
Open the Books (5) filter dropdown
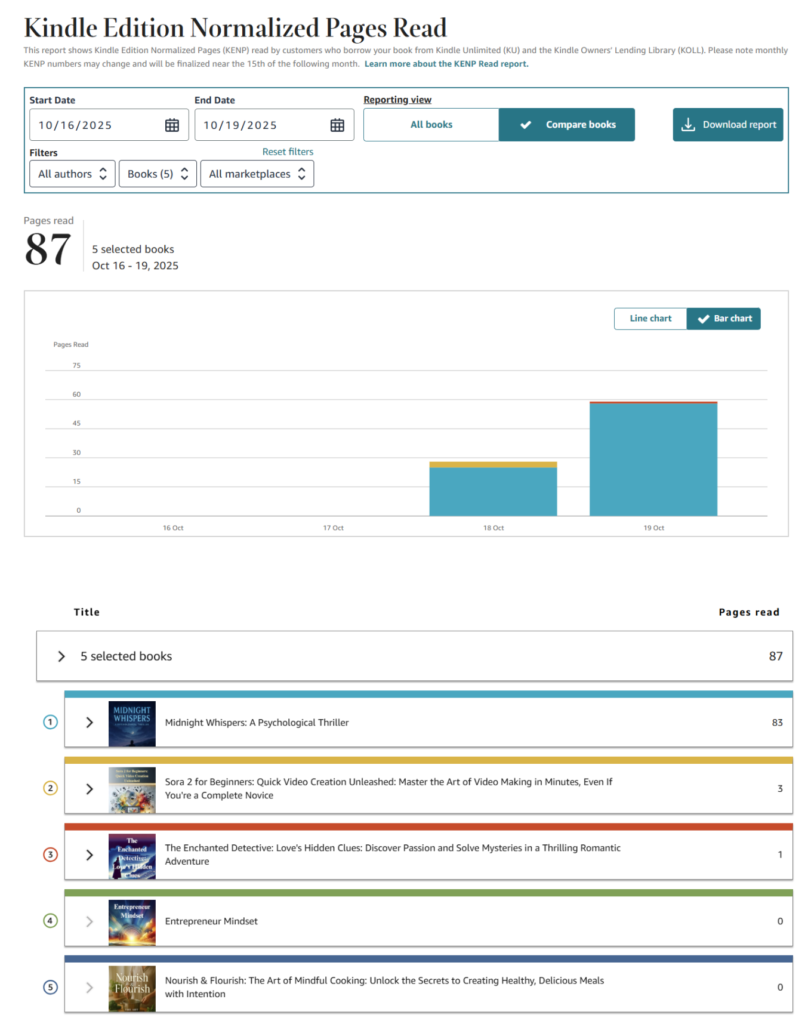158,174
